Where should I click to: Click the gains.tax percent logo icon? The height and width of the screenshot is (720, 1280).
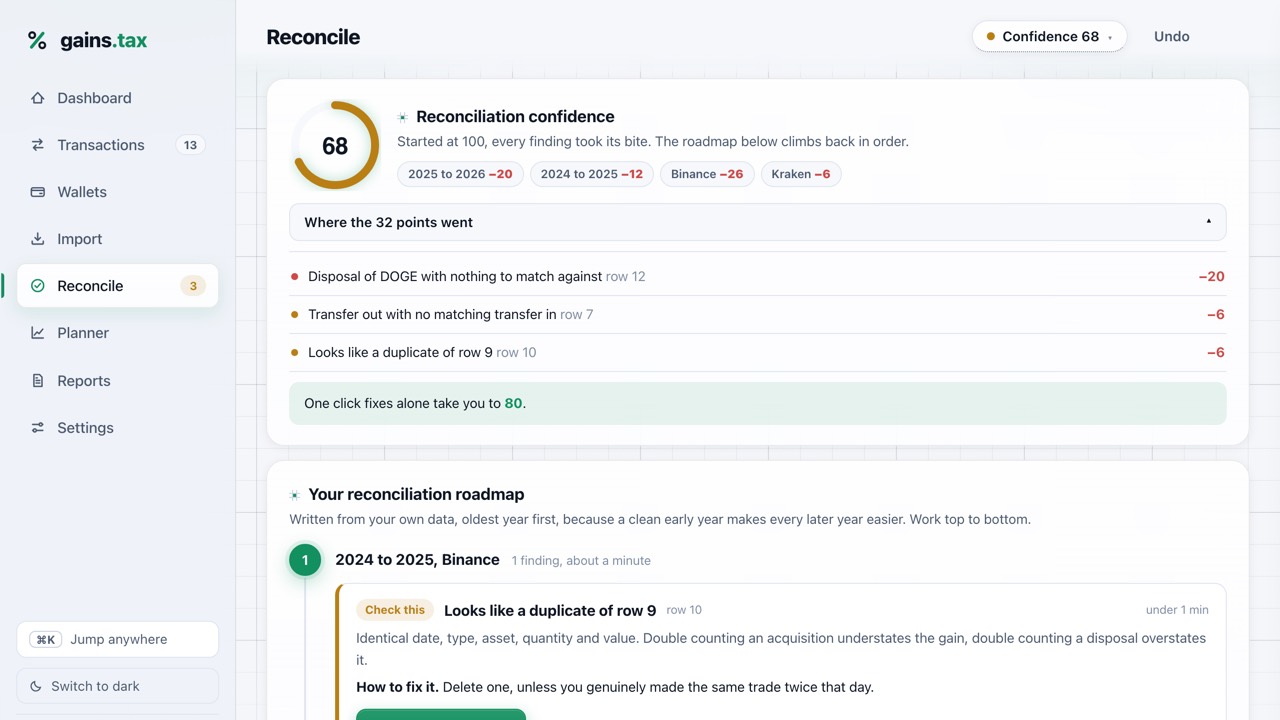point(37,40)
